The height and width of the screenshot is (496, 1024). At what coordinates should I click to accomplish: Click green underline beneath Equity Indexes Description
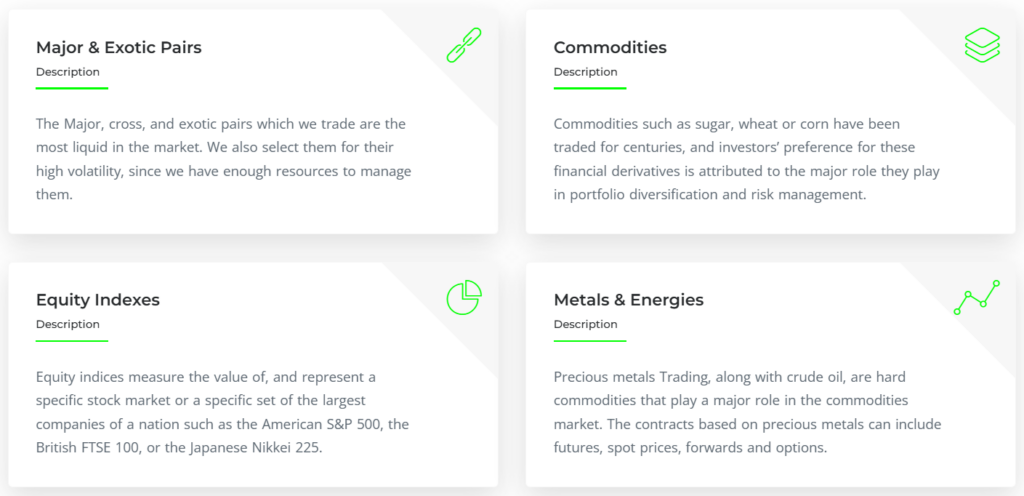(x=72, y=340)
